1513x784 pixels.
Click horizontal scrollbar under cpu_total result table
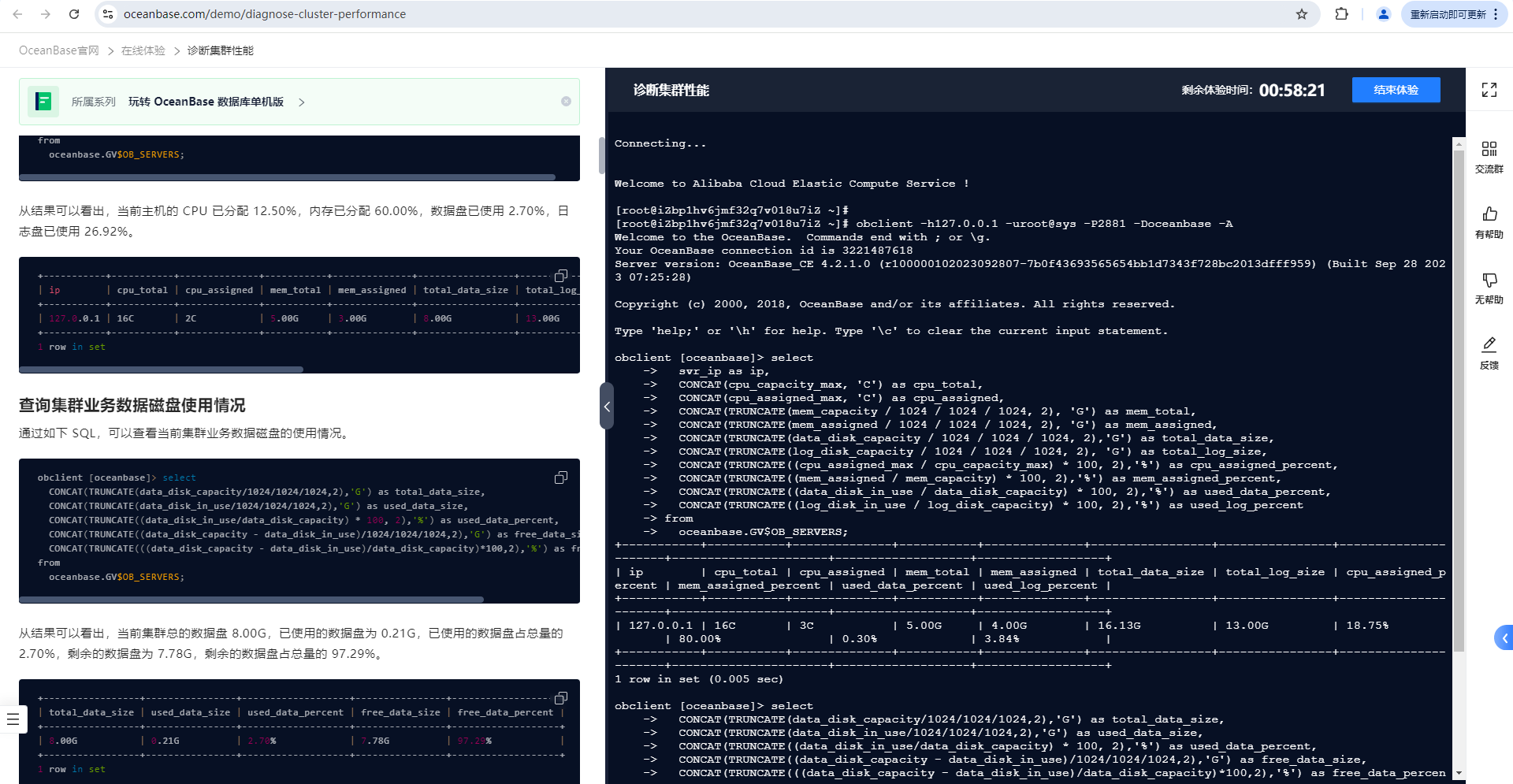(x=161, y=370)
